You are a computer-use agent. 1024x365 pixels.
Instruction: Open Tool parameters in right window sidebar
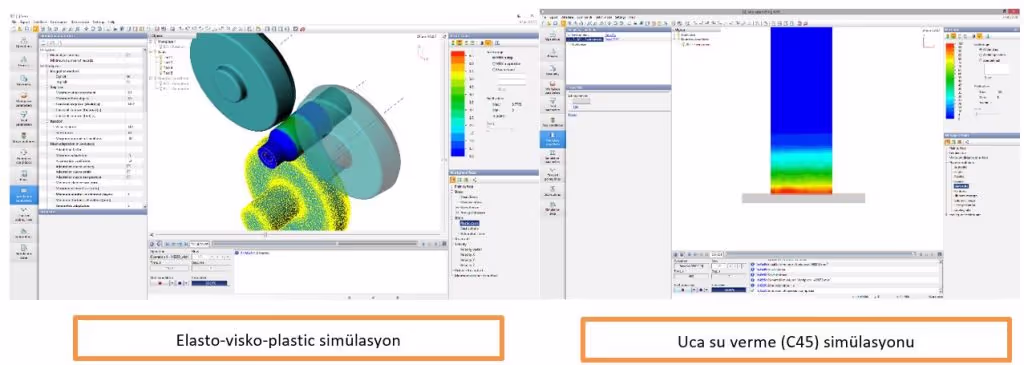552,104
